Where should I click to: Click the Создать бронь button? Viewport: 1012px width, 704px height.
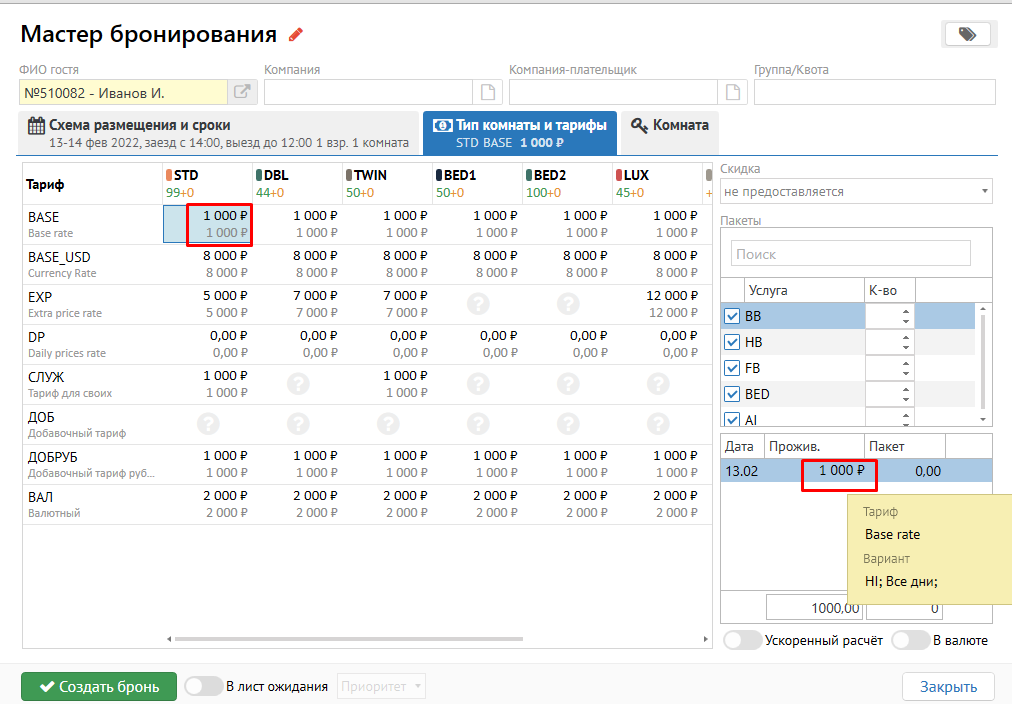click(x=98, y=687)
